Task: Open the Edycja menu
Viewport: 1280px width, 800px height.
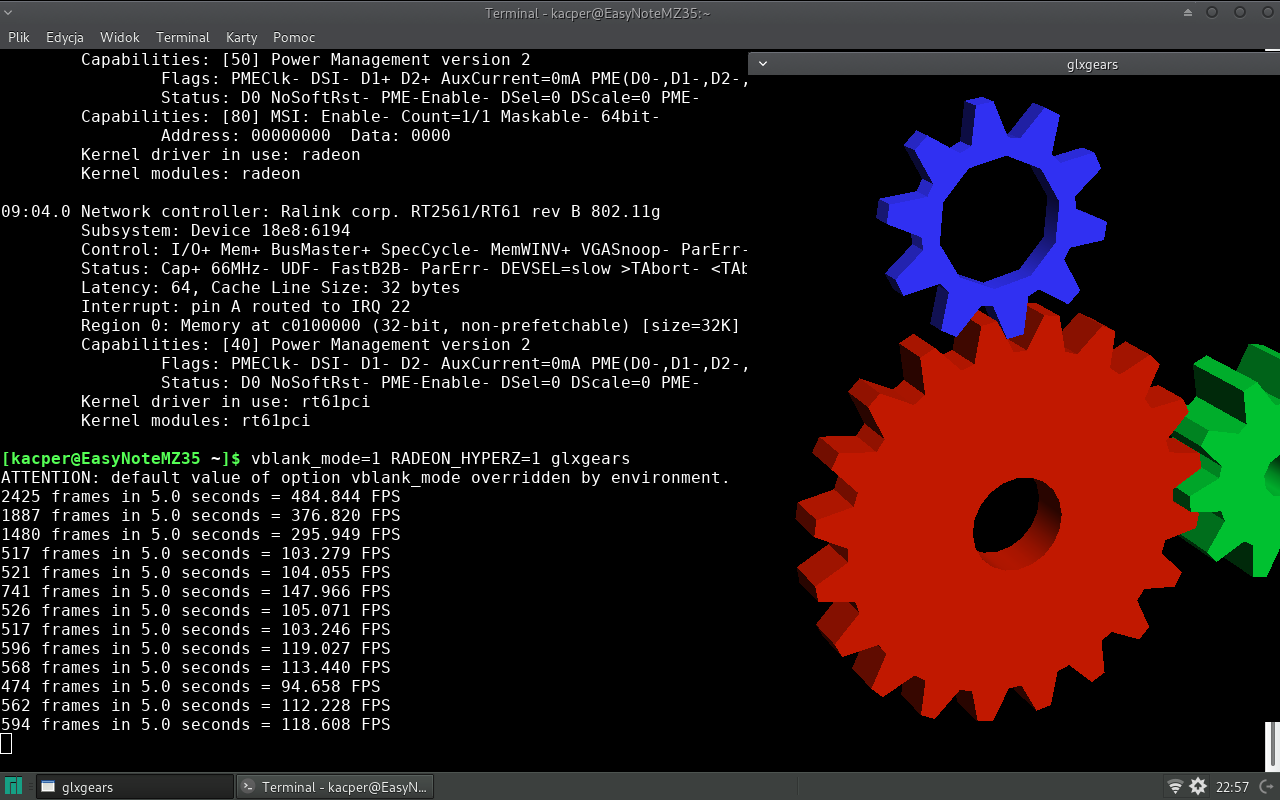Action: 65,37
